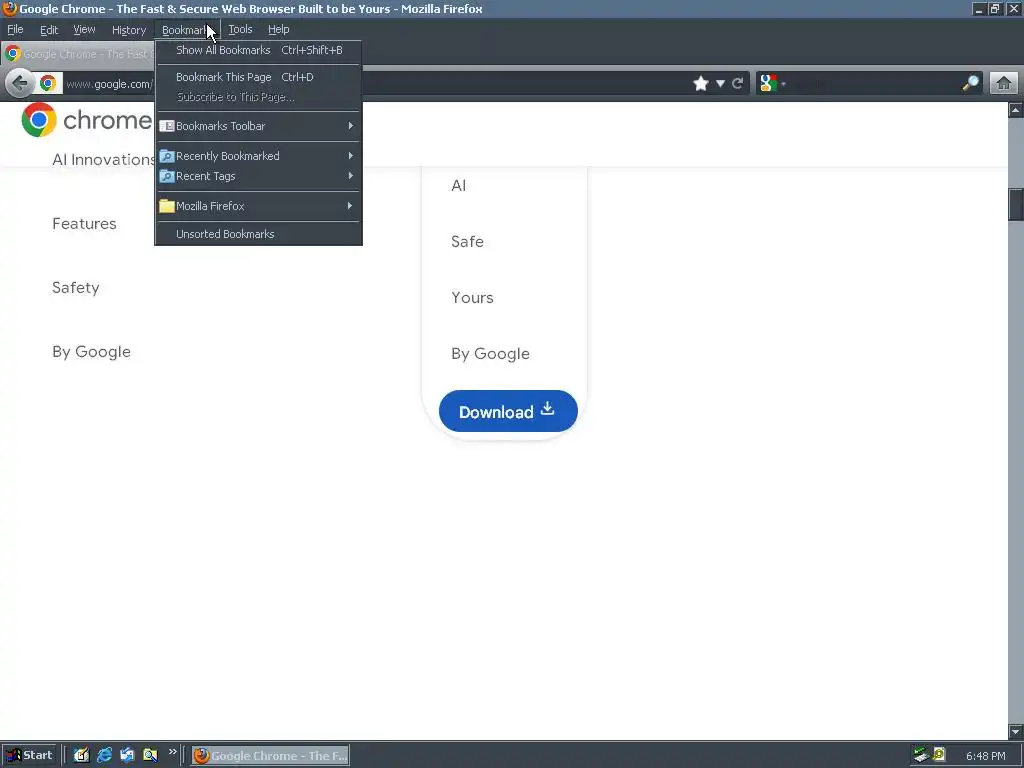The image size is (1024, 768).
Task: Click the first quick launch icon
Action: click(82, 756)
